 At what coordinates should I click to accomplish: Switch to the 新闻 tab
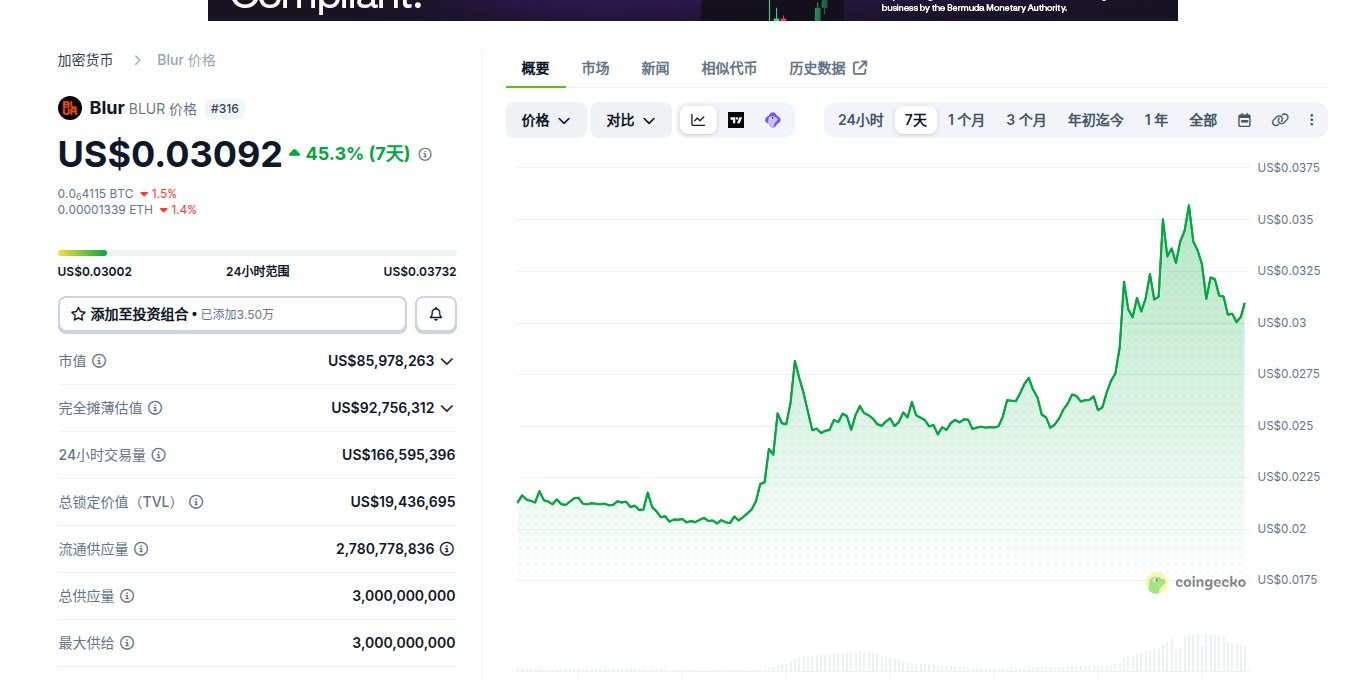tap(655, 68)
